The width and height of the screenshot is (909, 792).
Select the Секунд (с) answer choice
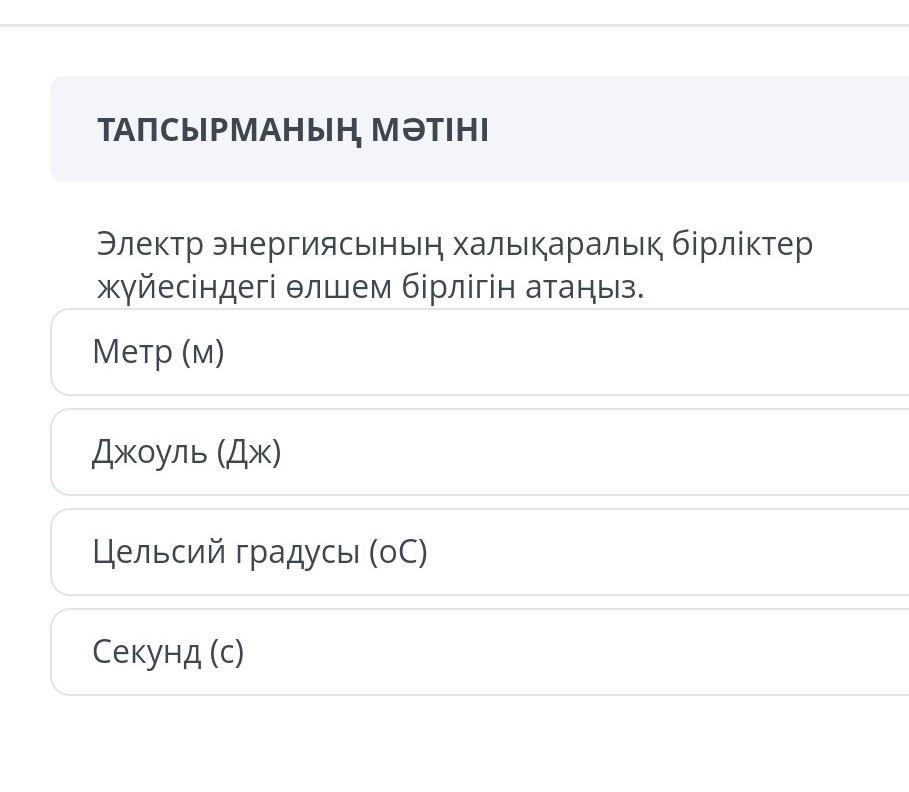[480, 652]
